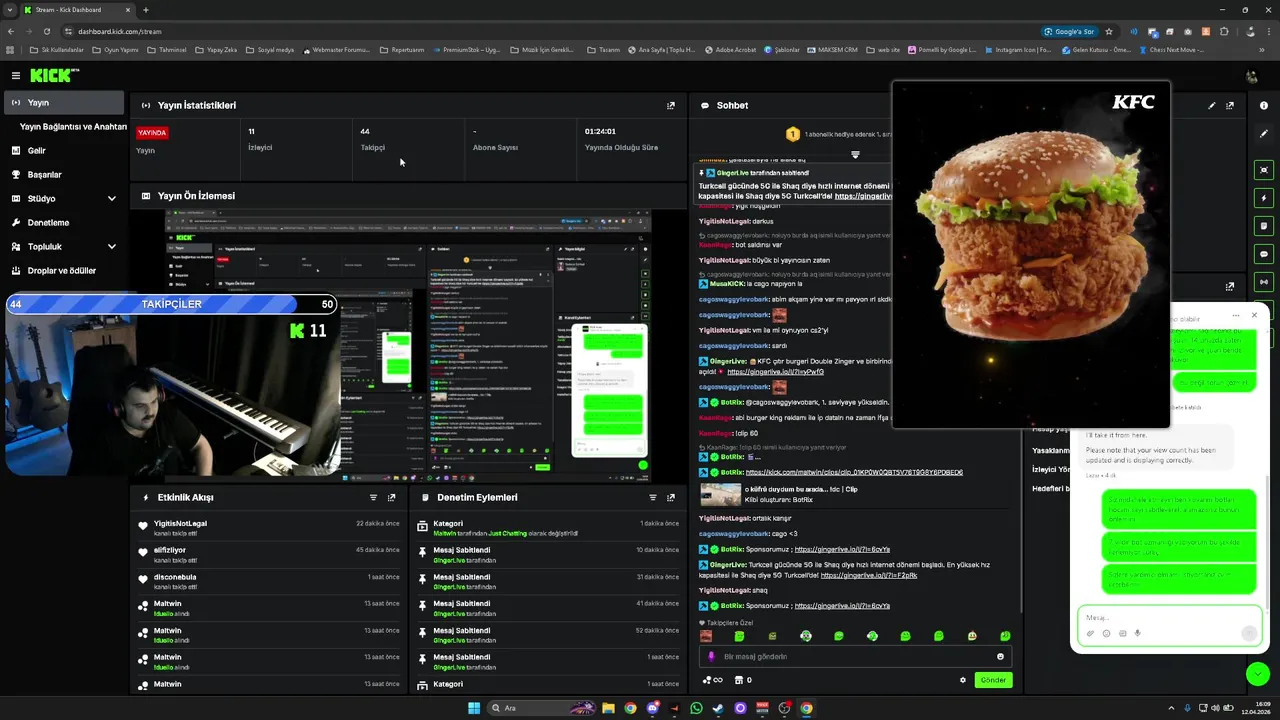Select Yayın in the dashboard sidebar

pyautogui.click(x=62, y=103)
